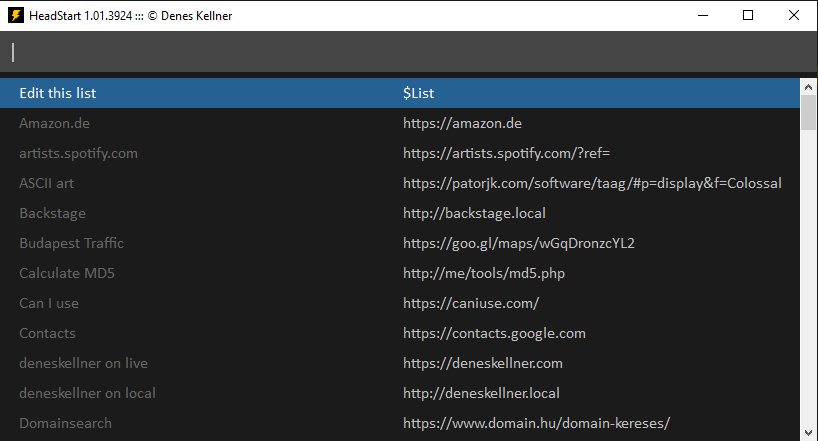Click the https://deneskellner.com URL

pyautogui.click(x=483, y=363)
